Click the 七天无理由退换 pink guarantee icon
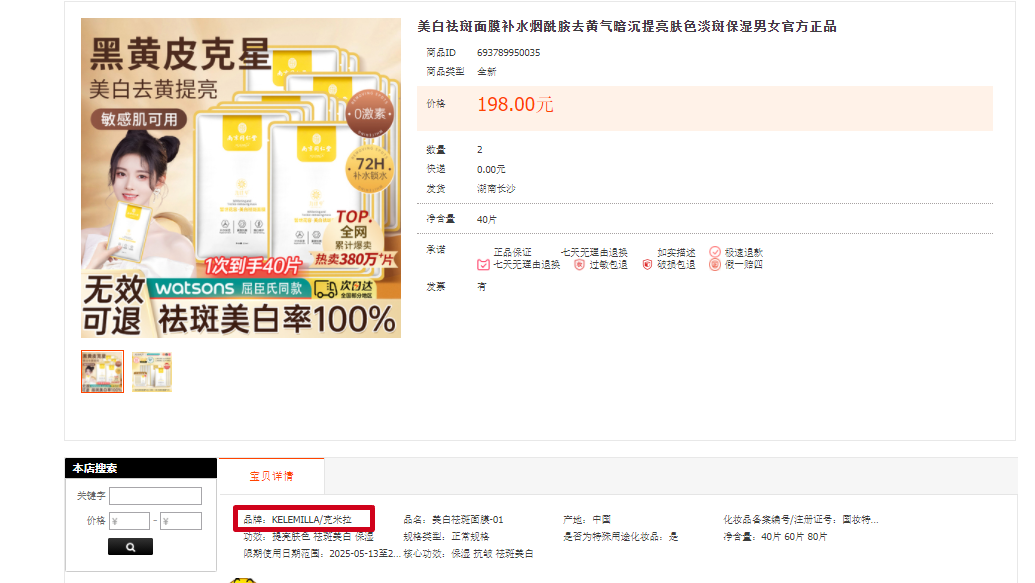 [484, 265]
